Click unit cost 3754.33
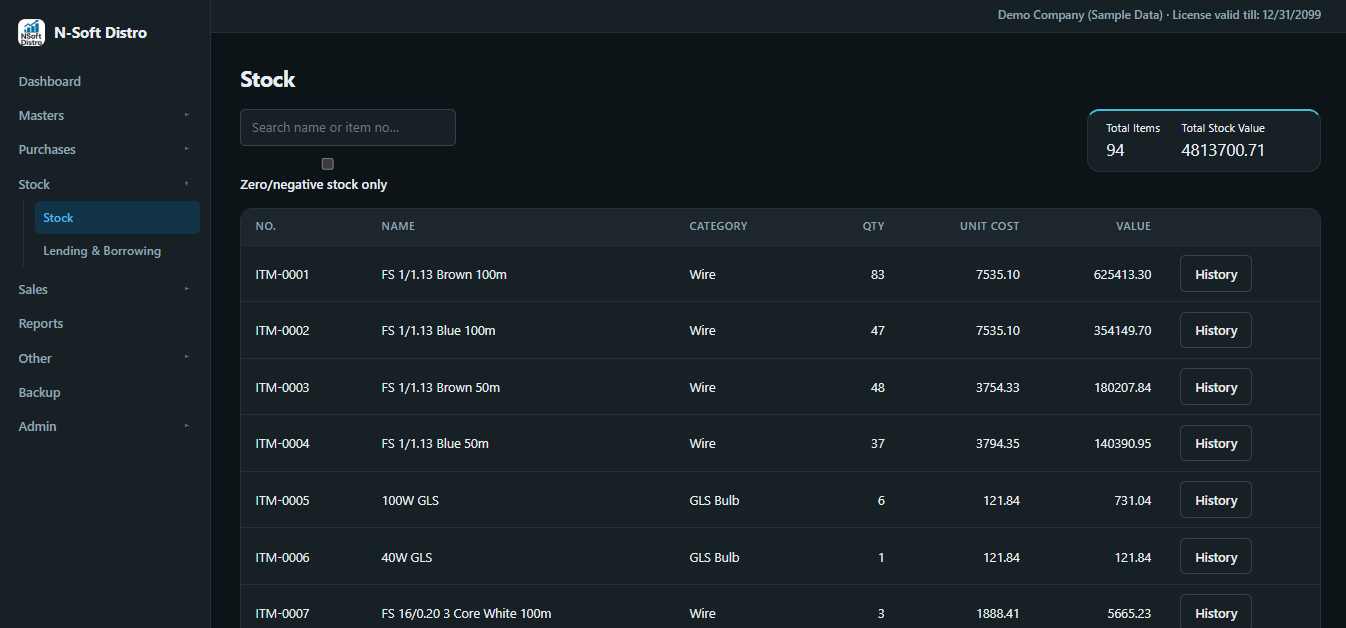The height and width of the screenshot is (628, 1346). point(998,387)
